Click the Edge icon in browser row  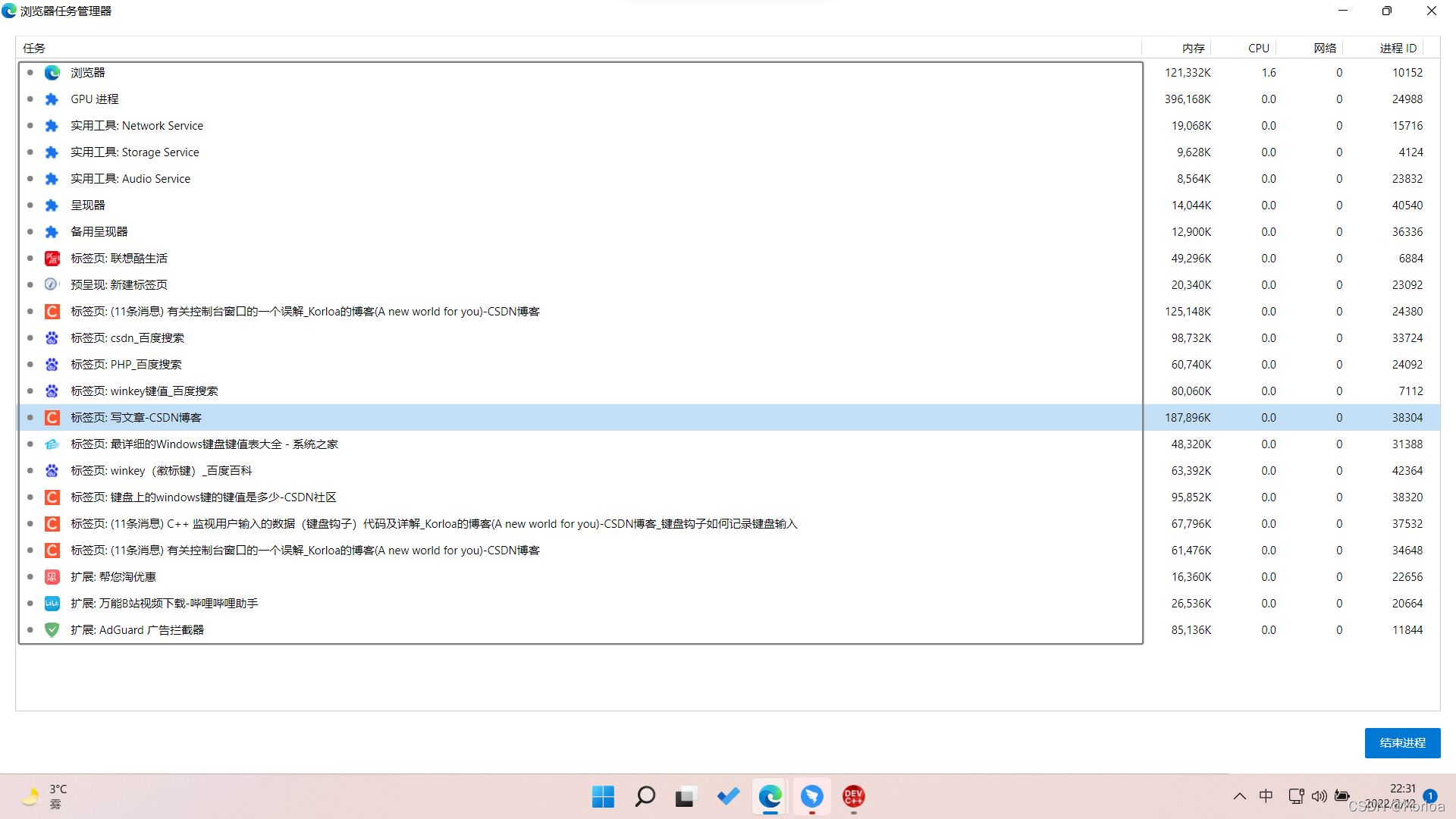52,73
